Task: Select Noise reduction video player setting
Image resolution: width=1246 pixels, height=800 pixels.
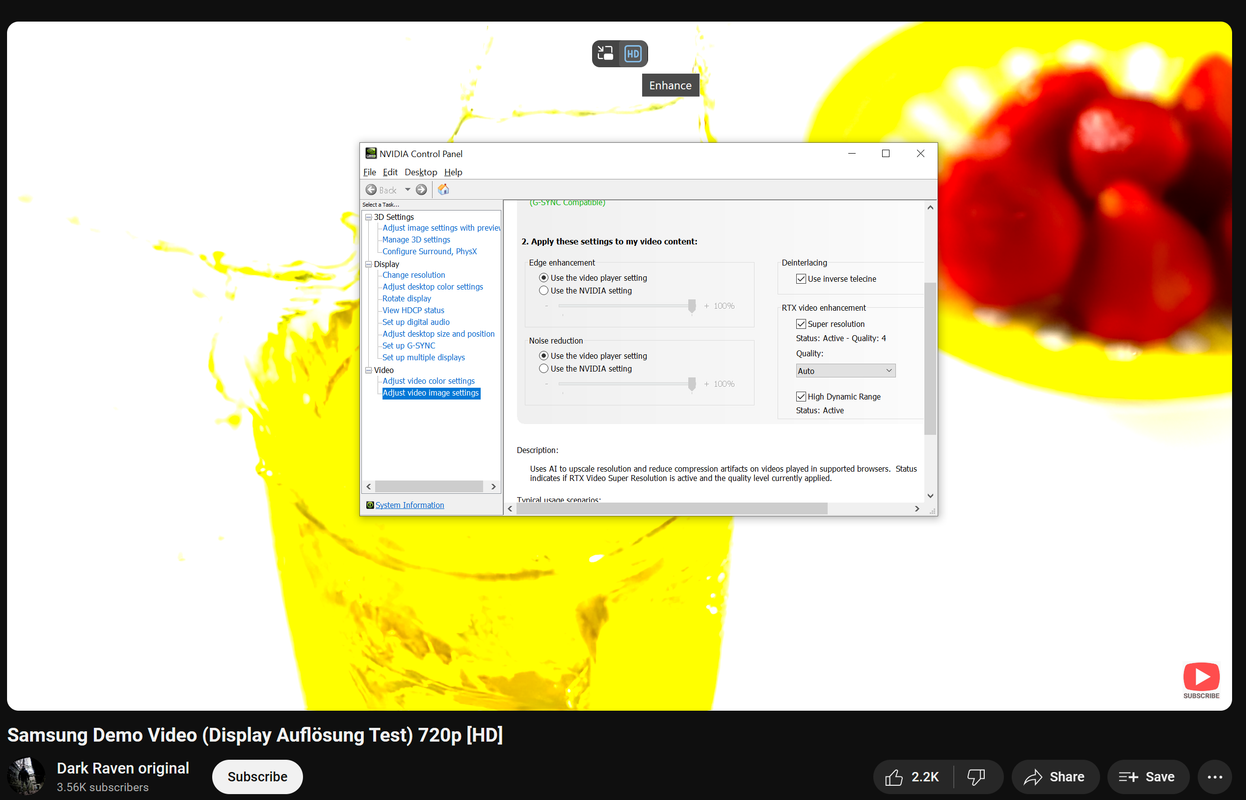Action: [544, 356]
